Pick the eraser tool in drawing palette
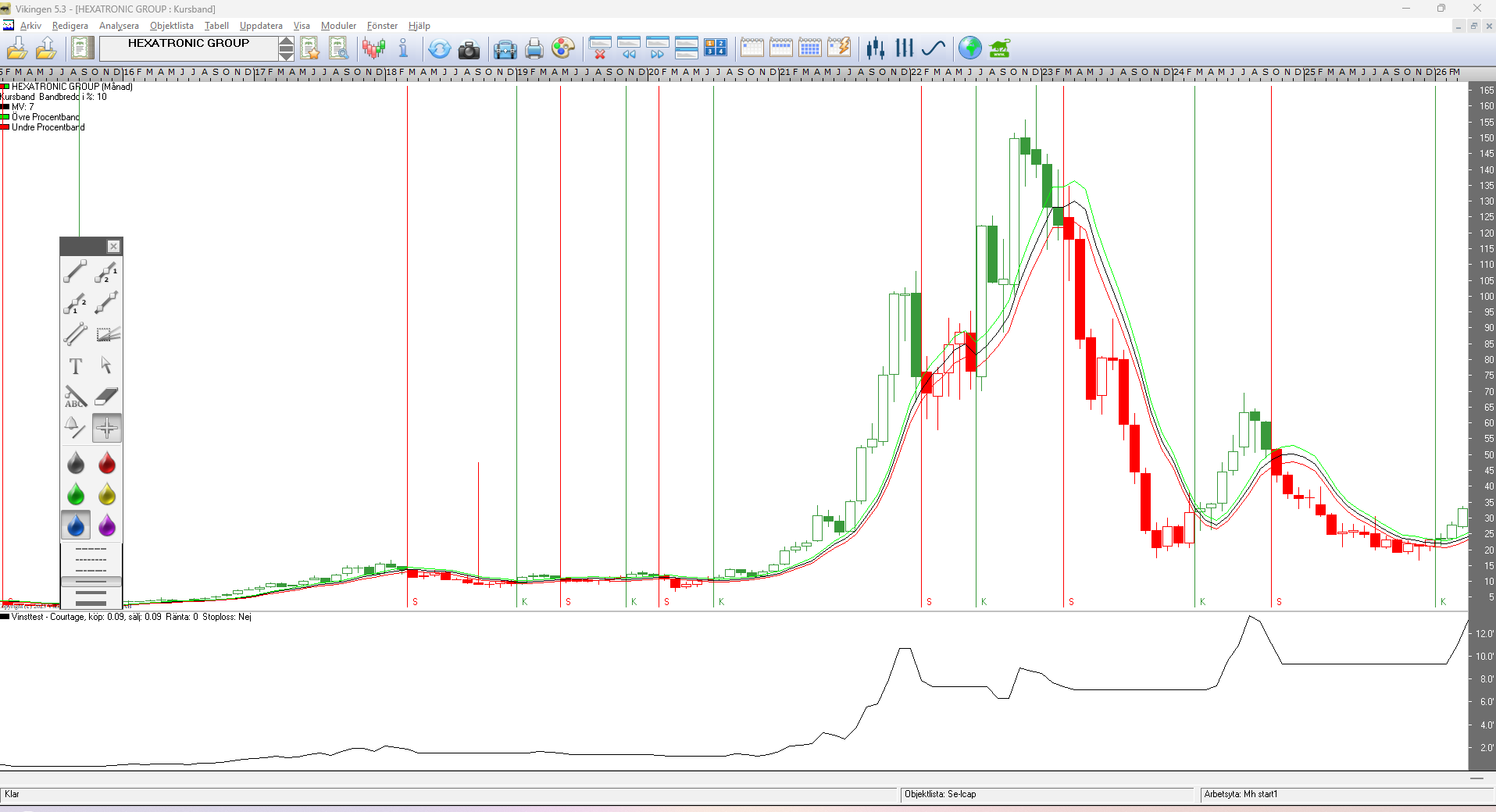The height and width of the screenshot is (812, 1496). (106, 397)
